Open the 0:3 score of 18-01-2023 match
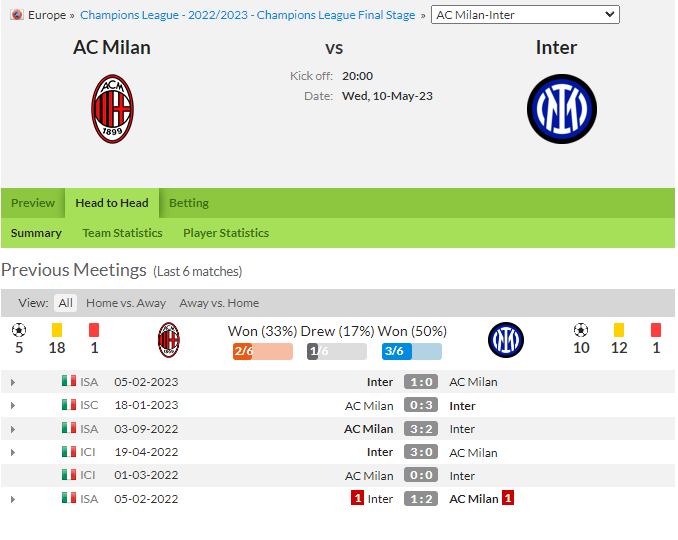678x540 pixels. pyautogui.click(x=421, y=405)
